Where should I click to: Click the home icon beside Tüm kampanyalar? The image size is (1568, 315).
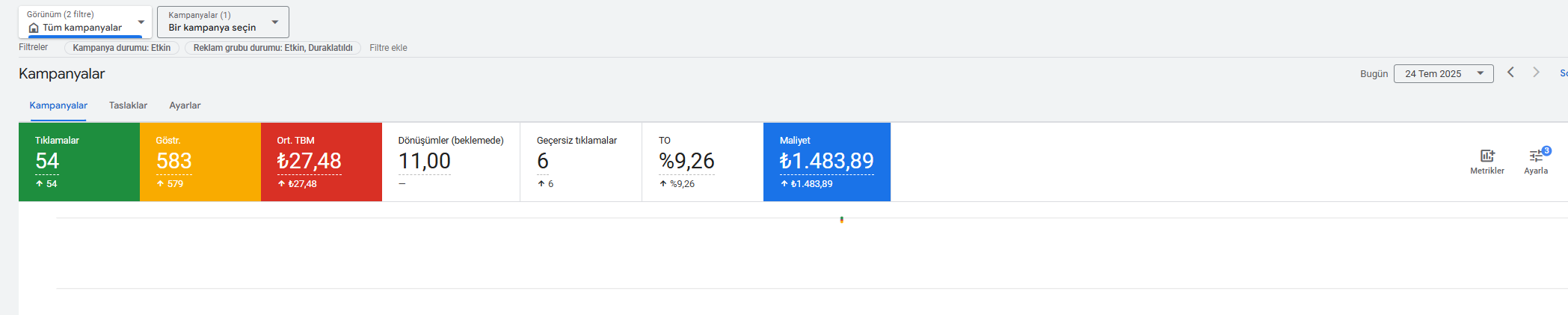pyautogui.click(x=34, y=28)
